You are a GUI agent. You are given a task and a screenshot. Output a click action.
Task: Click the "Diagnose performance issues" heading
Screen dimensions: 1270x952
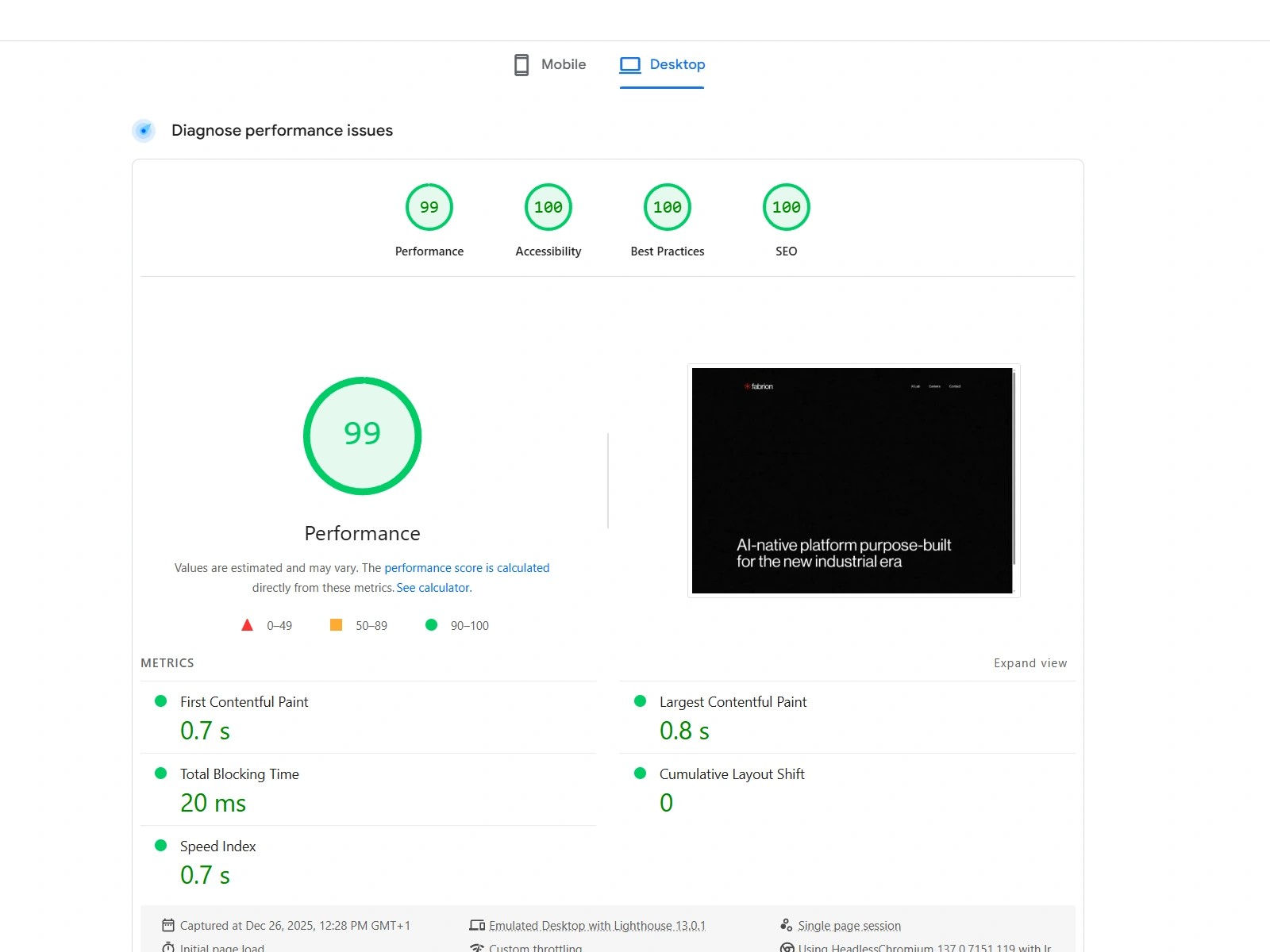pyautogui.click(x=283, y=130)
